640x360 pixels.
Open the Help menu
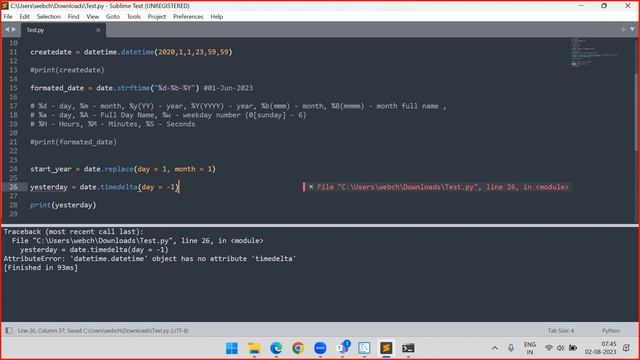(217, 17)
